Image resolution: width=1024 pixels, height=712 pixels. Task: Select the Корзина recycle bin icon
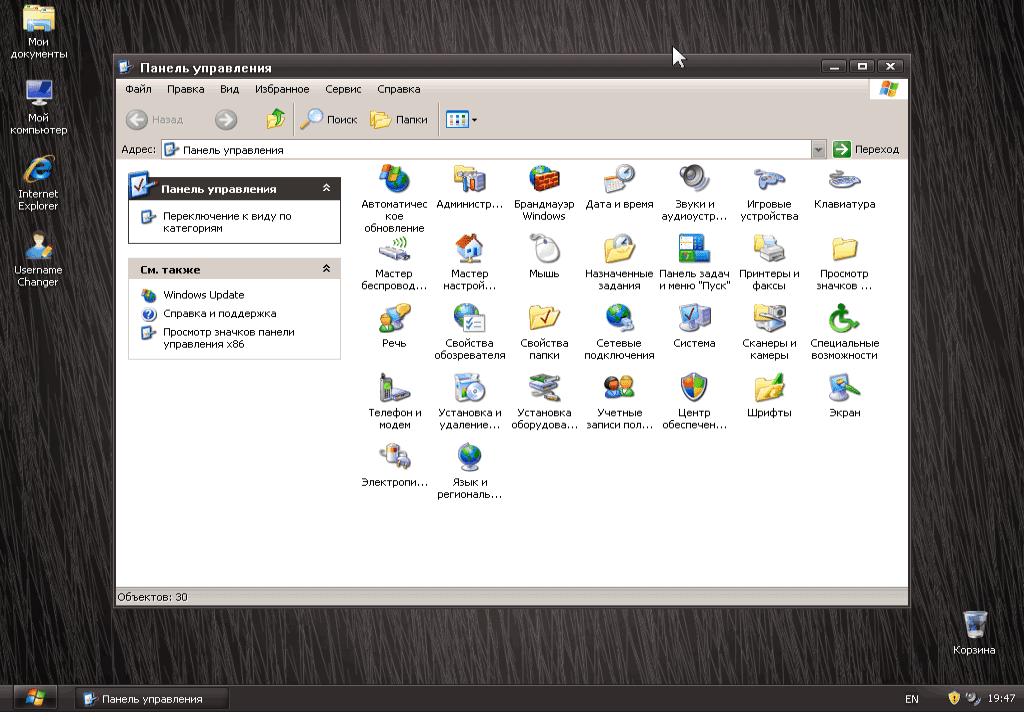tap(974, 633)
